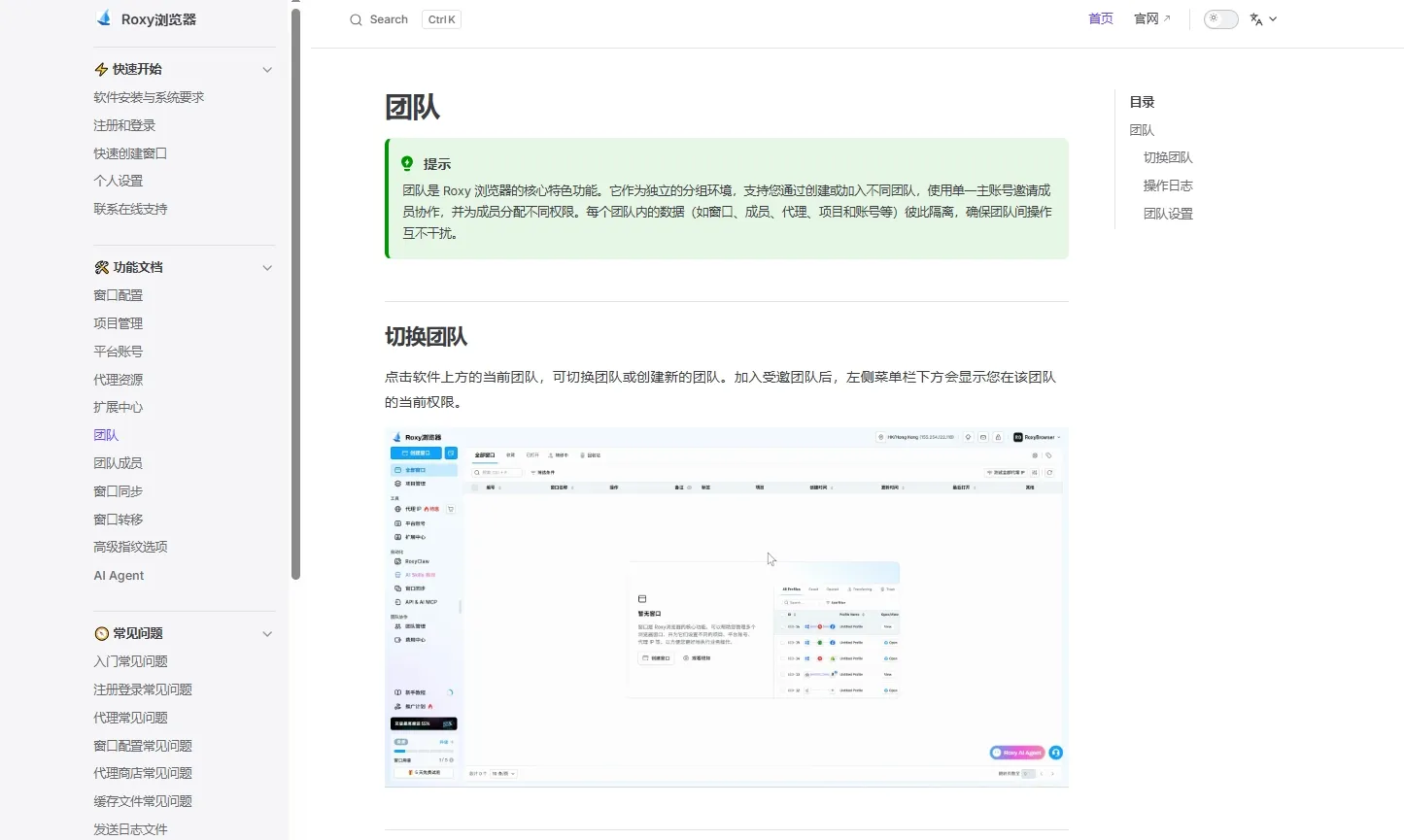Open 软件安装与系统要求 page
Screen dimensions: 1404x840
(149, 97)
